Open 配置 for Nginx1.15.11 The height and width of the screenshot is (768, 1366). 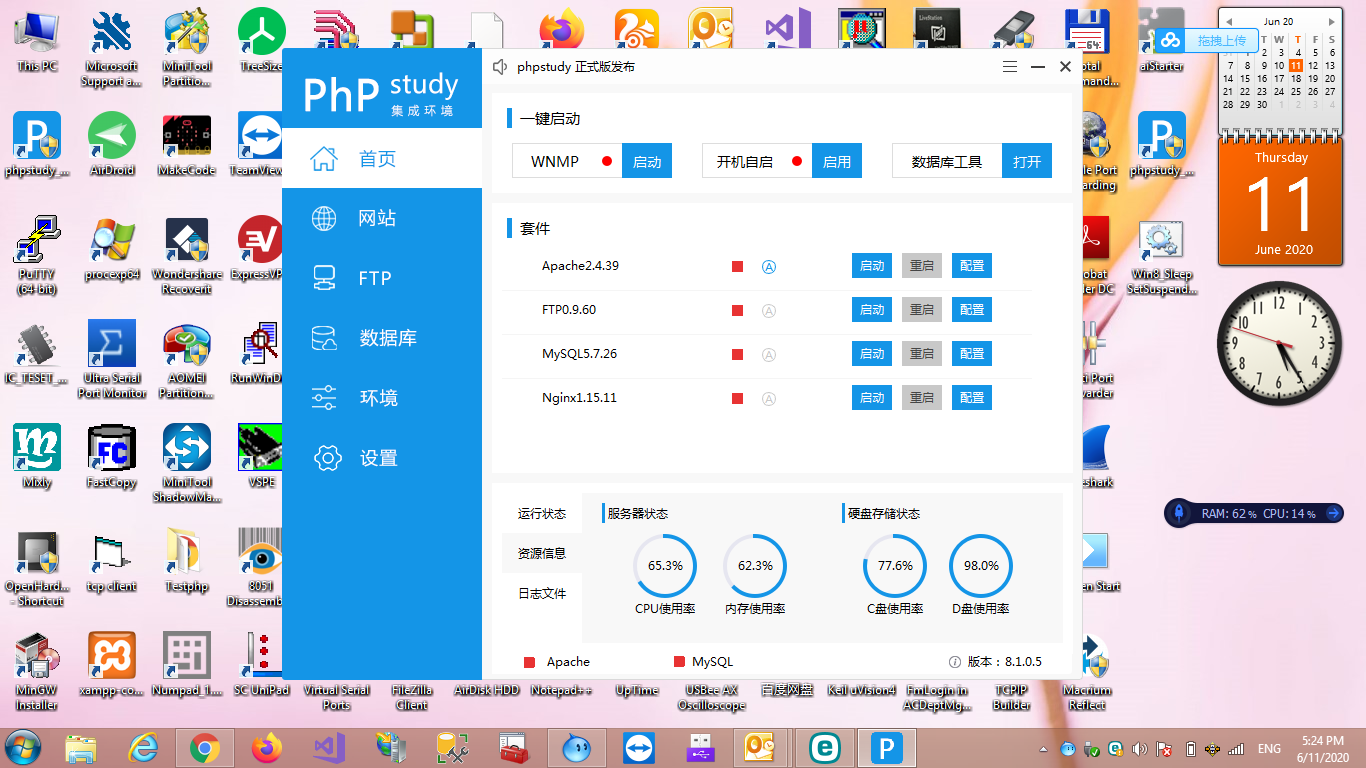point(972,398)
